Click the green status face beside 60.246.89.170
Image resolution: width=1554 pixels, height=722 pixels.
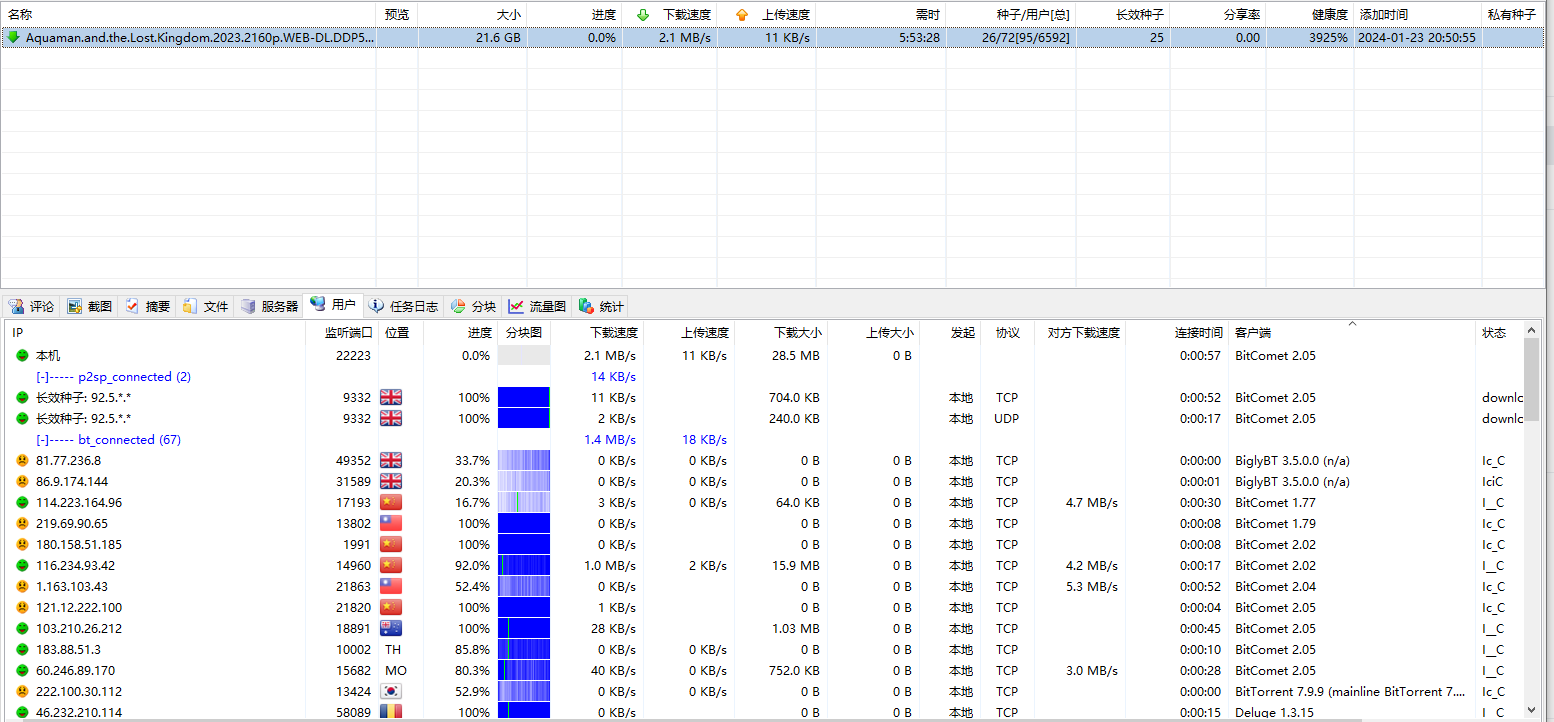point(22,671)
